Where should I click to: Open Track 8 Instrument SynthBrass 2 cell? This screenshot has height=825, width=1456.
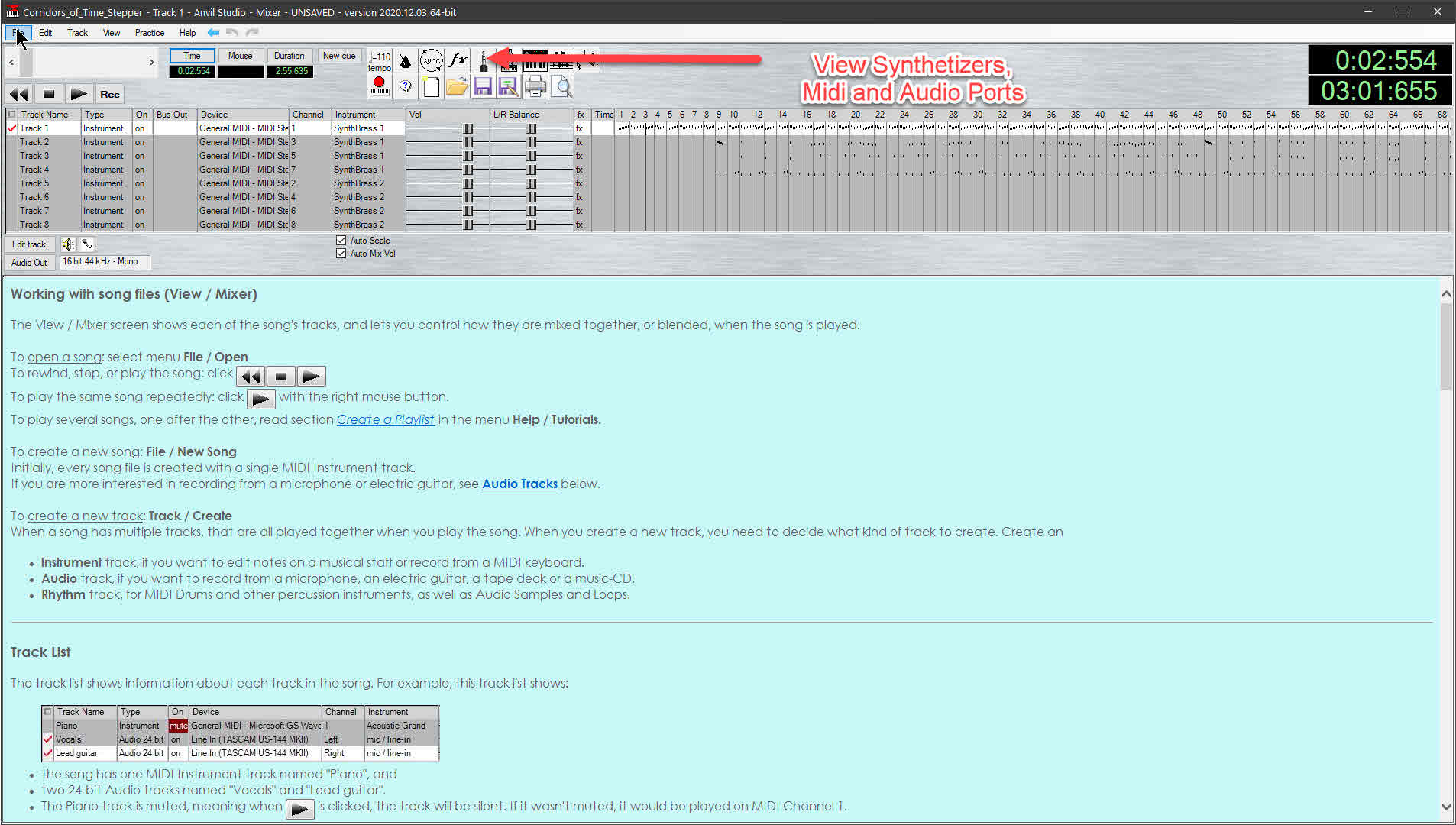click(x=367, y=225)
